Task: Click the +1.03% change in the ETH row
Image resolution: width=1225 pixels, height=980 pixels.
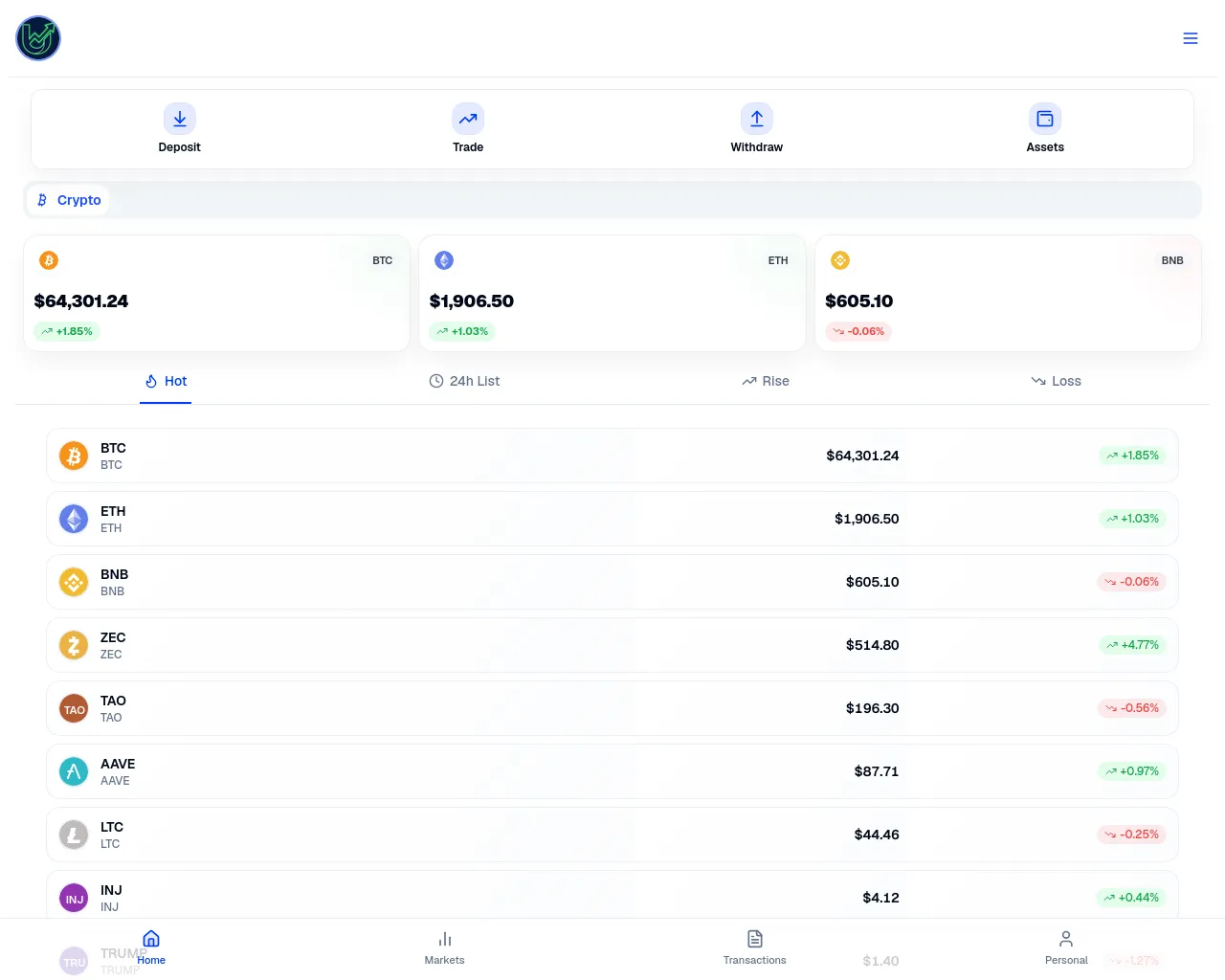Action: pyautogui.click(x=1132, y=519)
